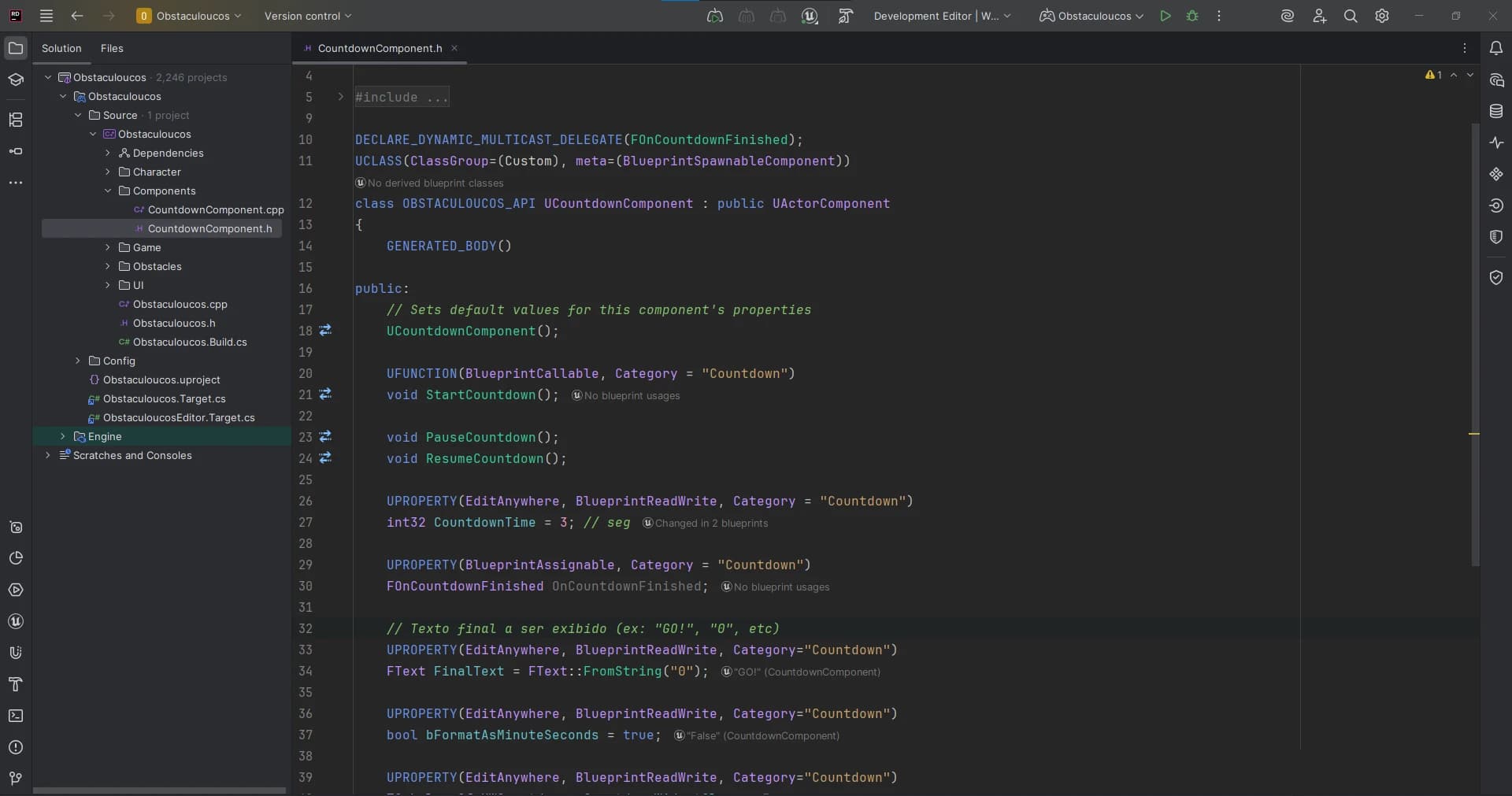
Task: Open the Terminal tool window
Action: point(15,716)
